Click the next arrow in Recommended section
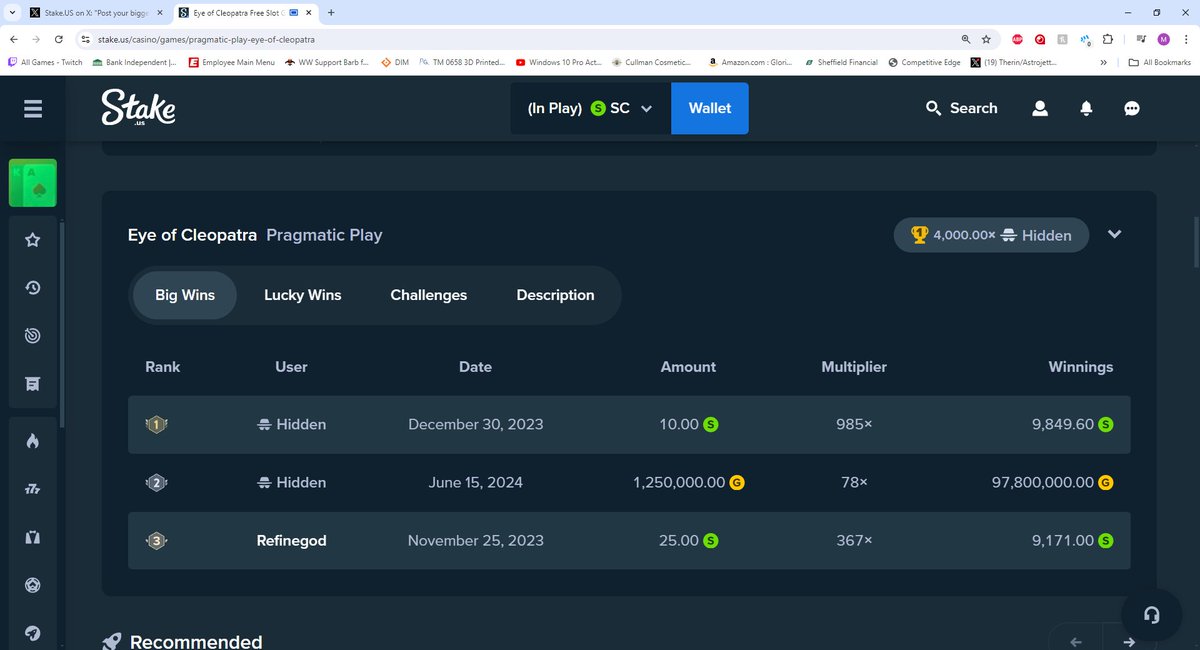Screen dimensions: 1200x650 (1128, 641)
